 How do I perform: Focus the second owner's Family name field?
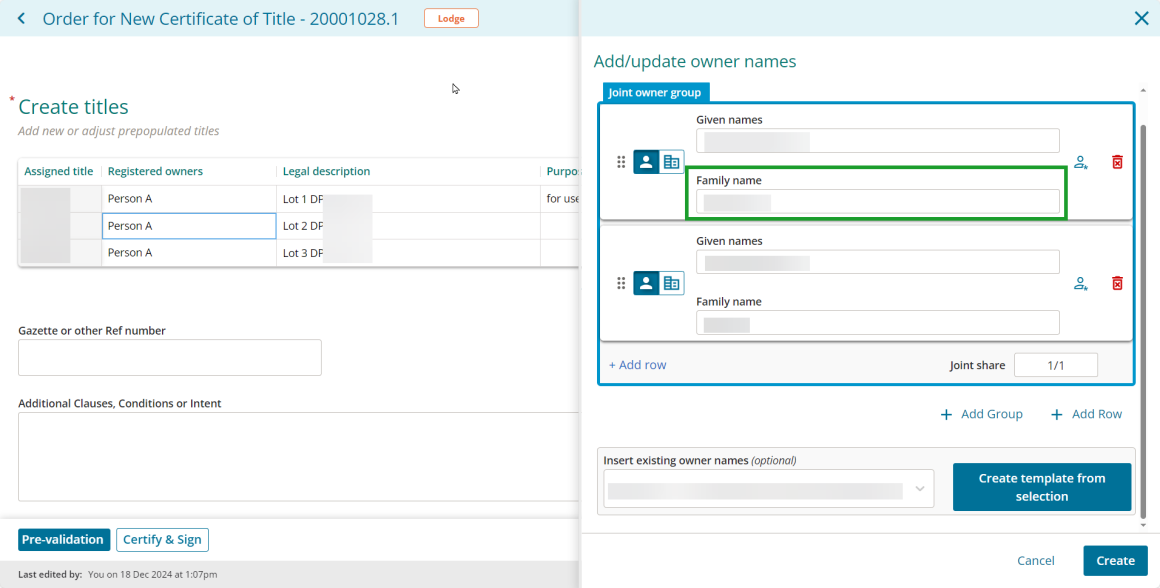coord(877,322)
